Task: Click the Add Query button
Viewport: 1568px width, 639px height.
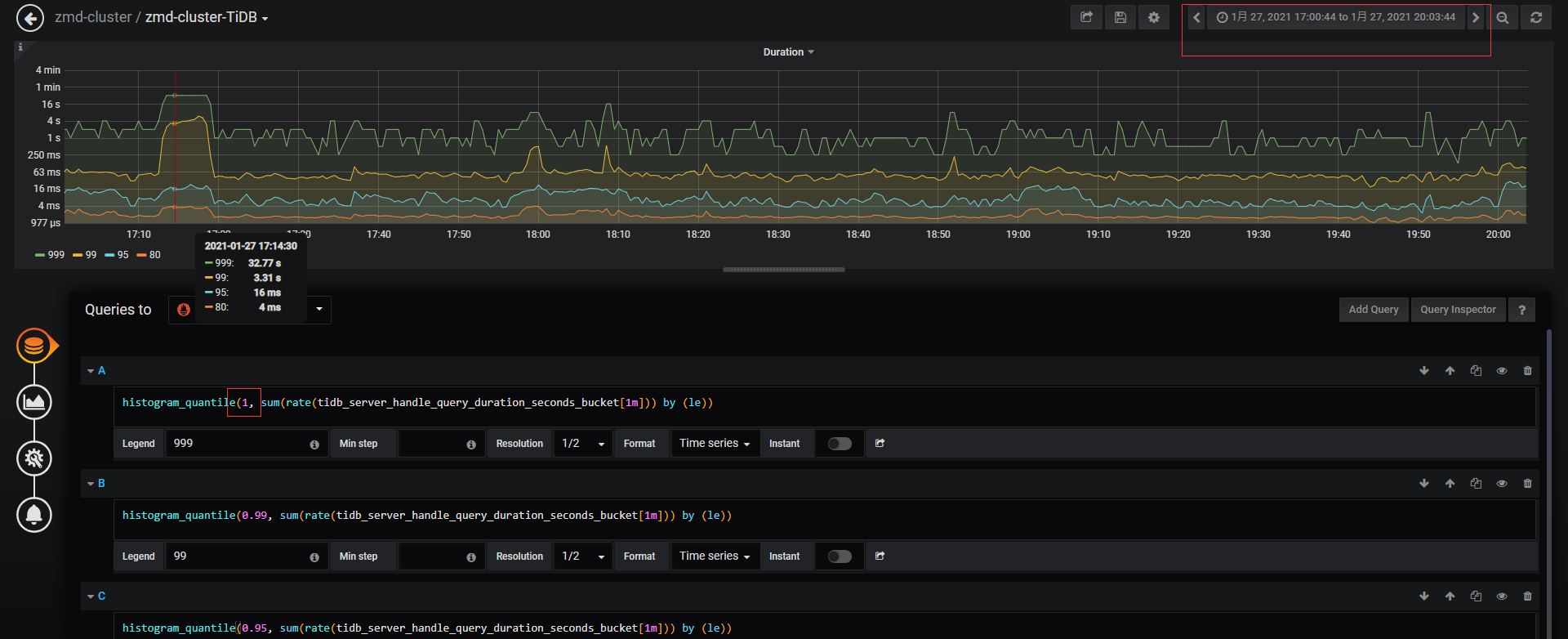Action: click(1374, 310)
